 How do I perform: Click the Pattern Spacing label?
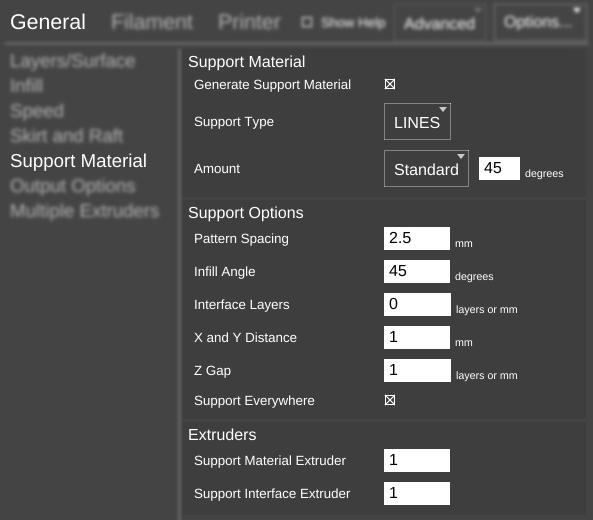(241, 239)
